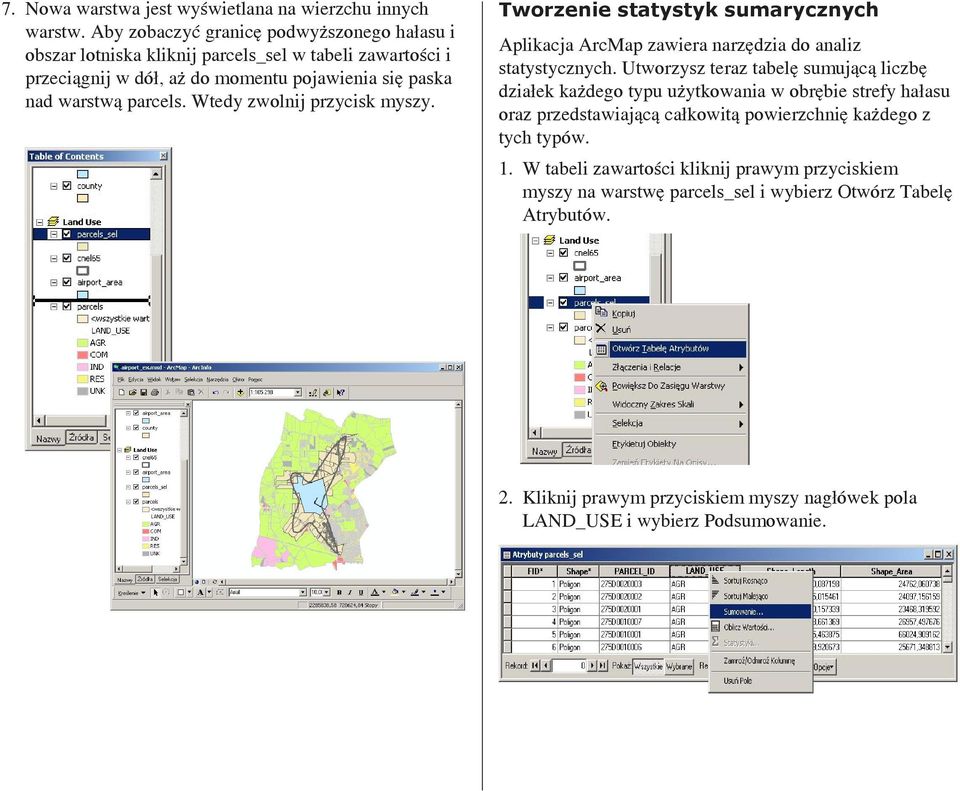
Task: Click the record number field in attribute table
Action: [569, 665]
